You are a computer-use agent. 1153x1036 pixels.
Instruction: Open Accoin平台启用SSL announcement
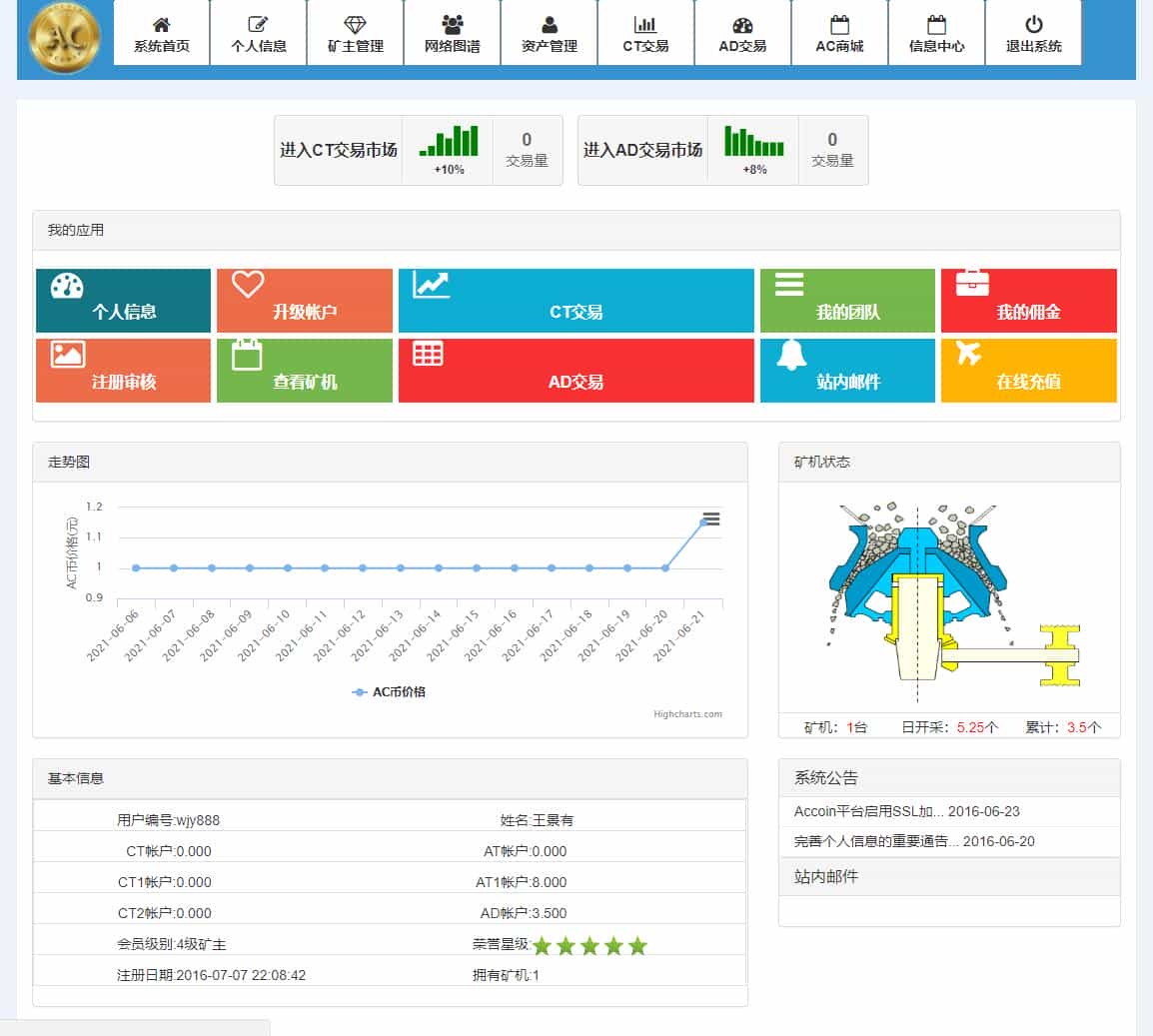click(x=906, y=812)
